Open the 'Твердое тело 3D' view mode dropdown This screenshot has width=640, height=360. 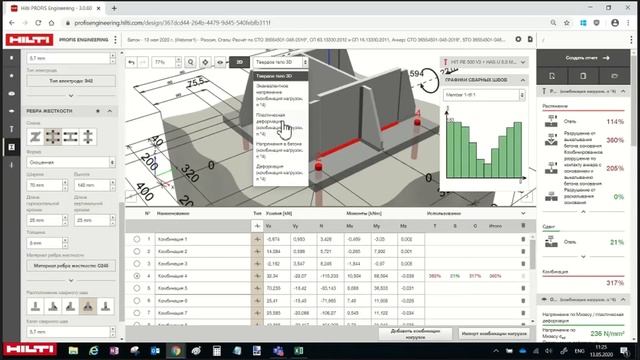(x=280, y=62)
